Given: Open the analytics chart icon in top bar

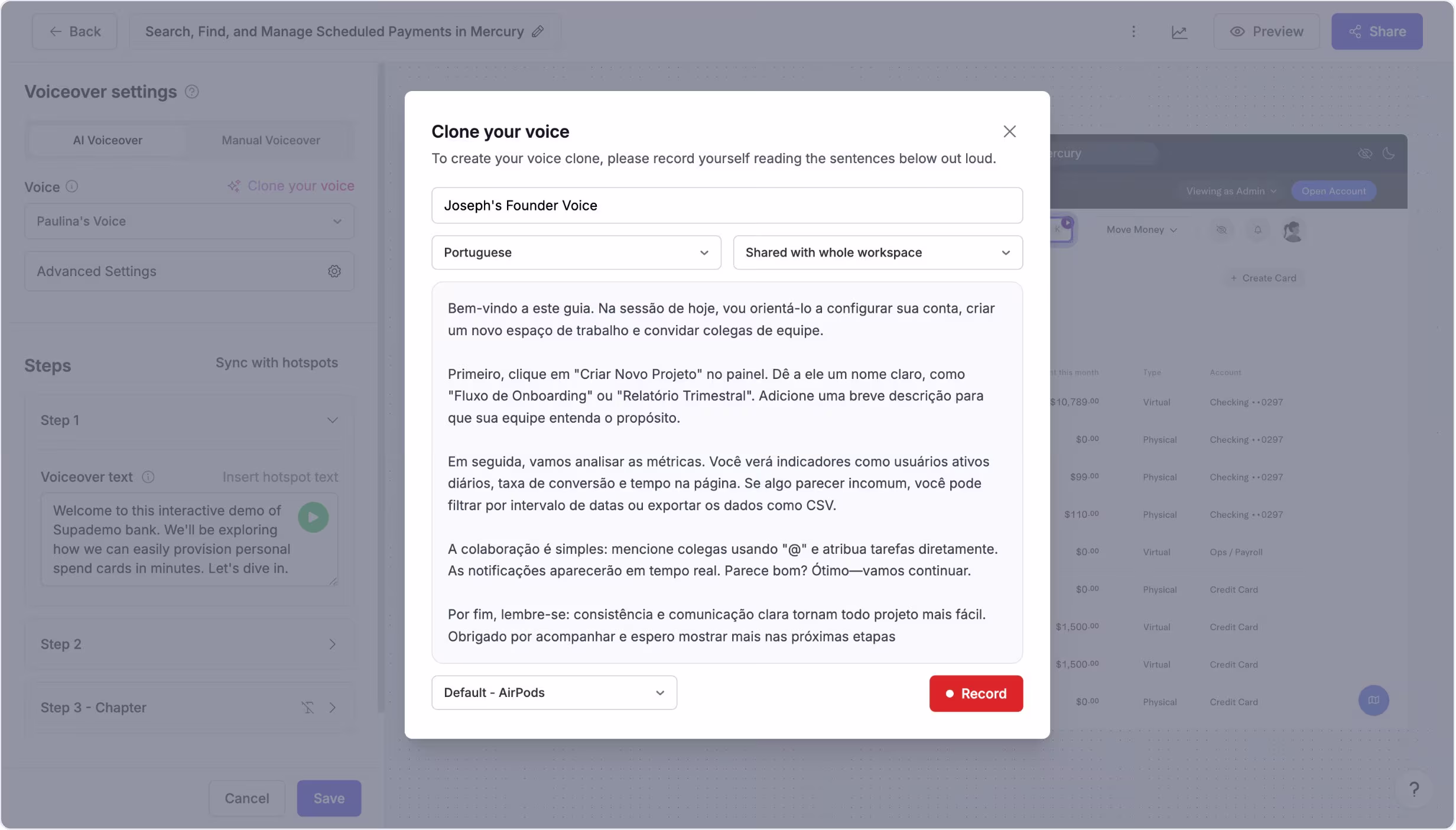Looking at the screenshot, I should [1180, 32].
